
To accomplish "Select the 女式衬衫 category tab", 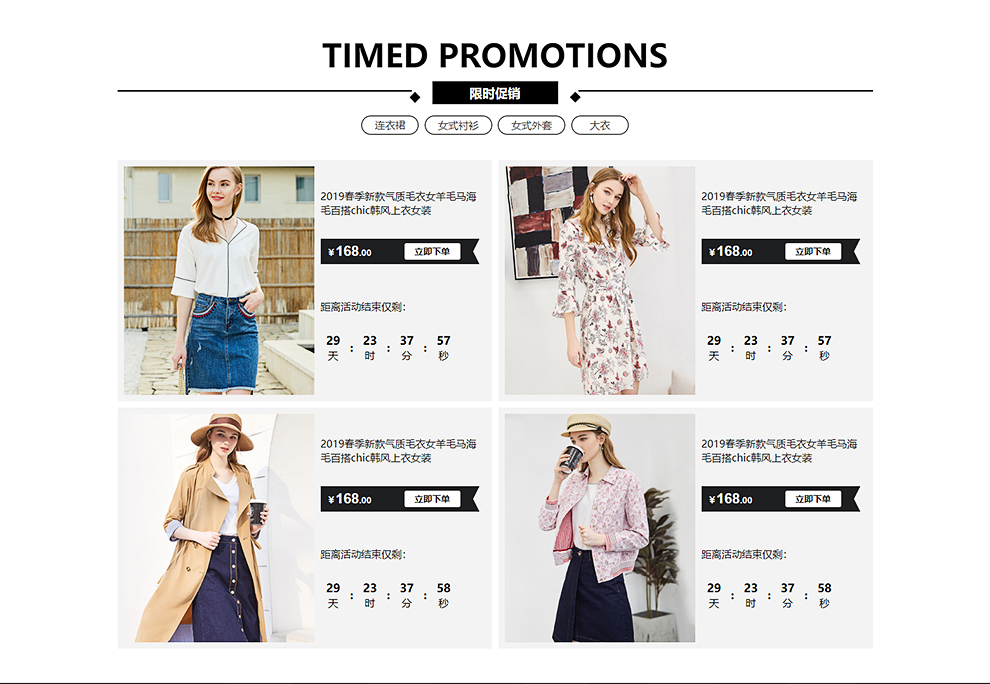I will tap(458, 125).
